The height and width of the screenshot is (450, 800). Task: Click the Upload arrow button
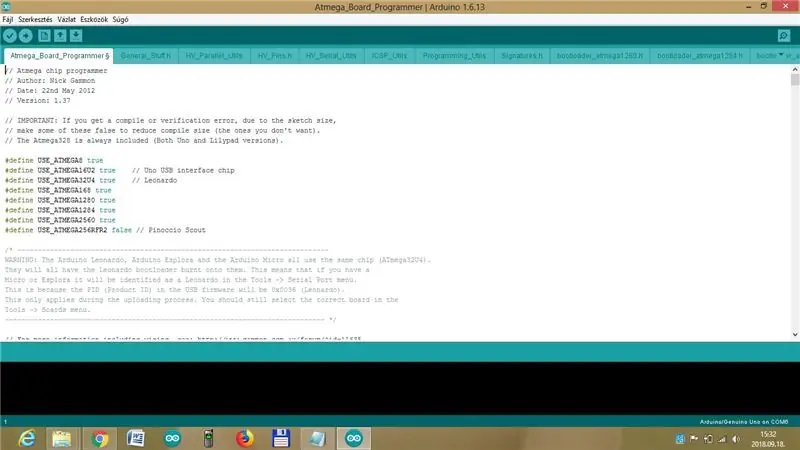(26, 36)
